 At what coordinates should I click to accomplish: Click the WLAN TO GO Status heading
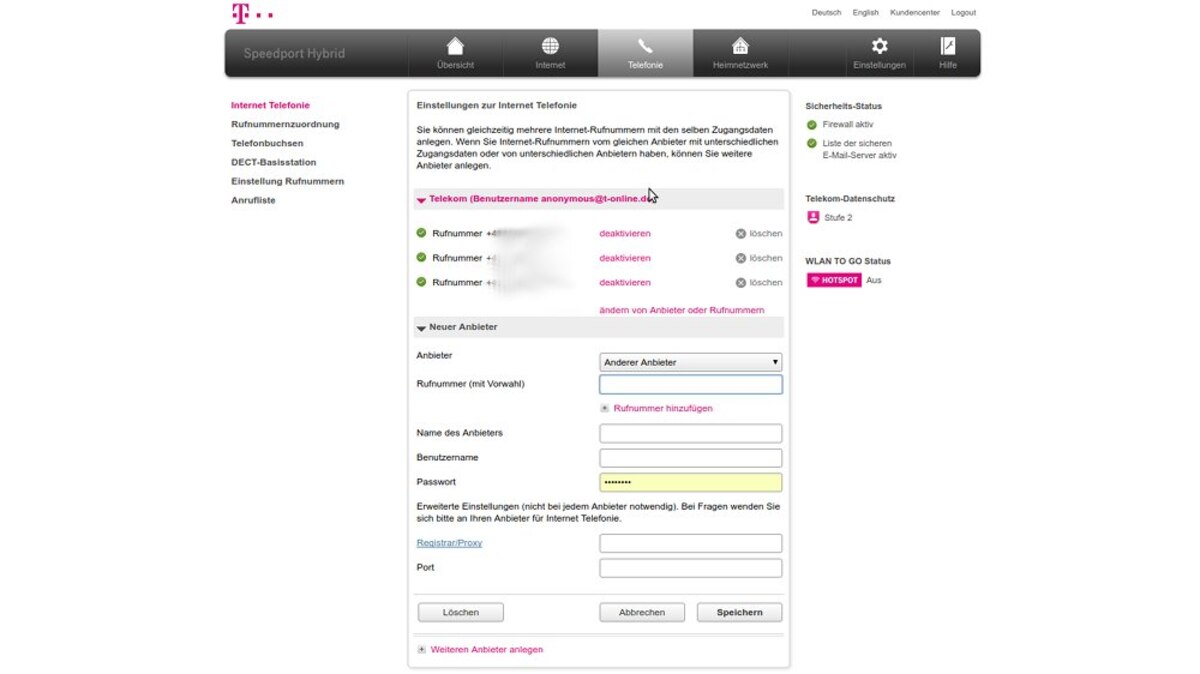click(x=848, y=261)
